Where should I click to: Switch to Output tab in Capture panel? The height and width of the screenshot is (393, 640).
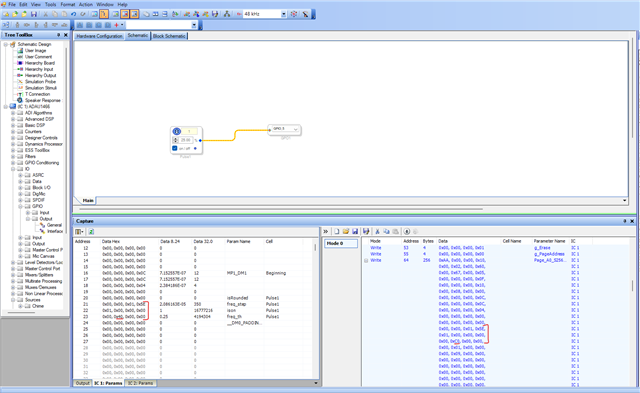click(x=82, y=383)
